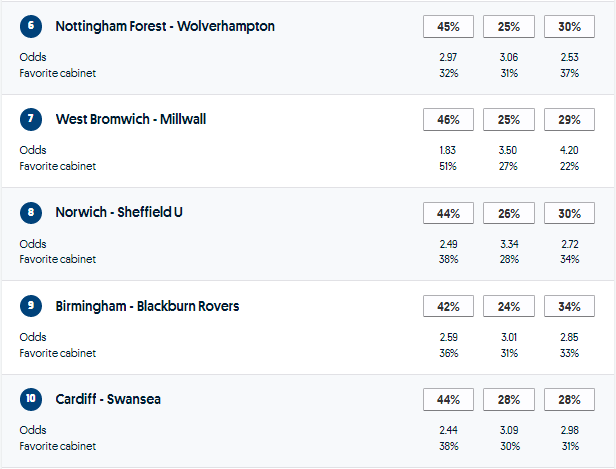Screen dimensions: 616x469
Task: Pick 44% home win for Norwich
Action: (x=448, y=213)
